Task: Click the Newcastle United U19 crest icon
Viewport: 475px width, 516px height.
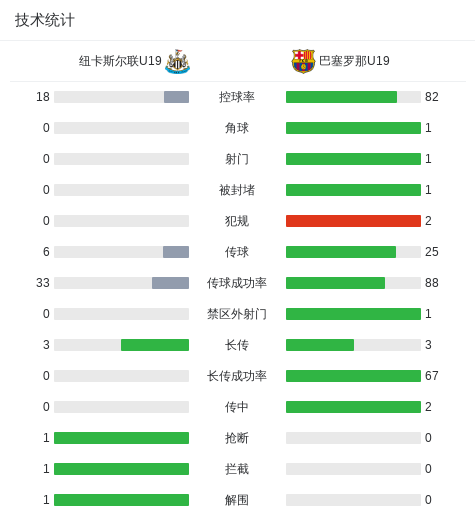Action: coord(177,61)
